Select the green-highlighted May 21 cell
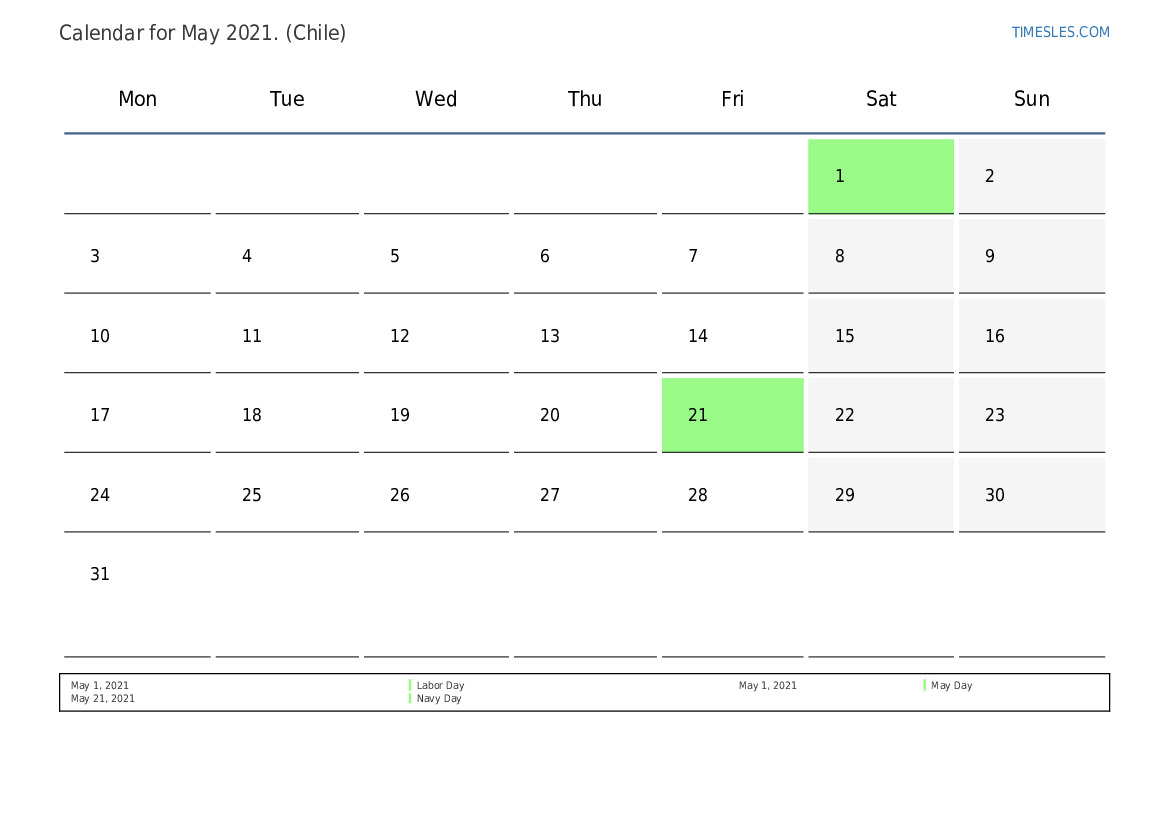Image resolution: width=1169 pixels, height=827 pixels. [x=732, y=415]
